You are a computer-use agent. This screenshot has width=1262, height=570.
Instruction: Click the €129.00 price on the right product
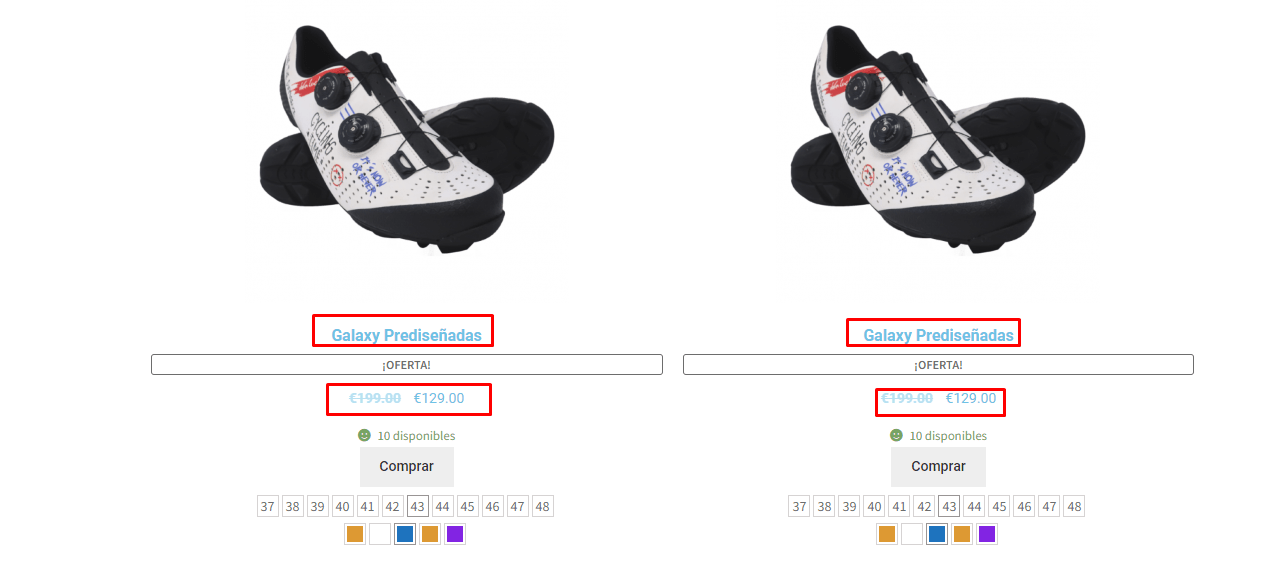971,398
